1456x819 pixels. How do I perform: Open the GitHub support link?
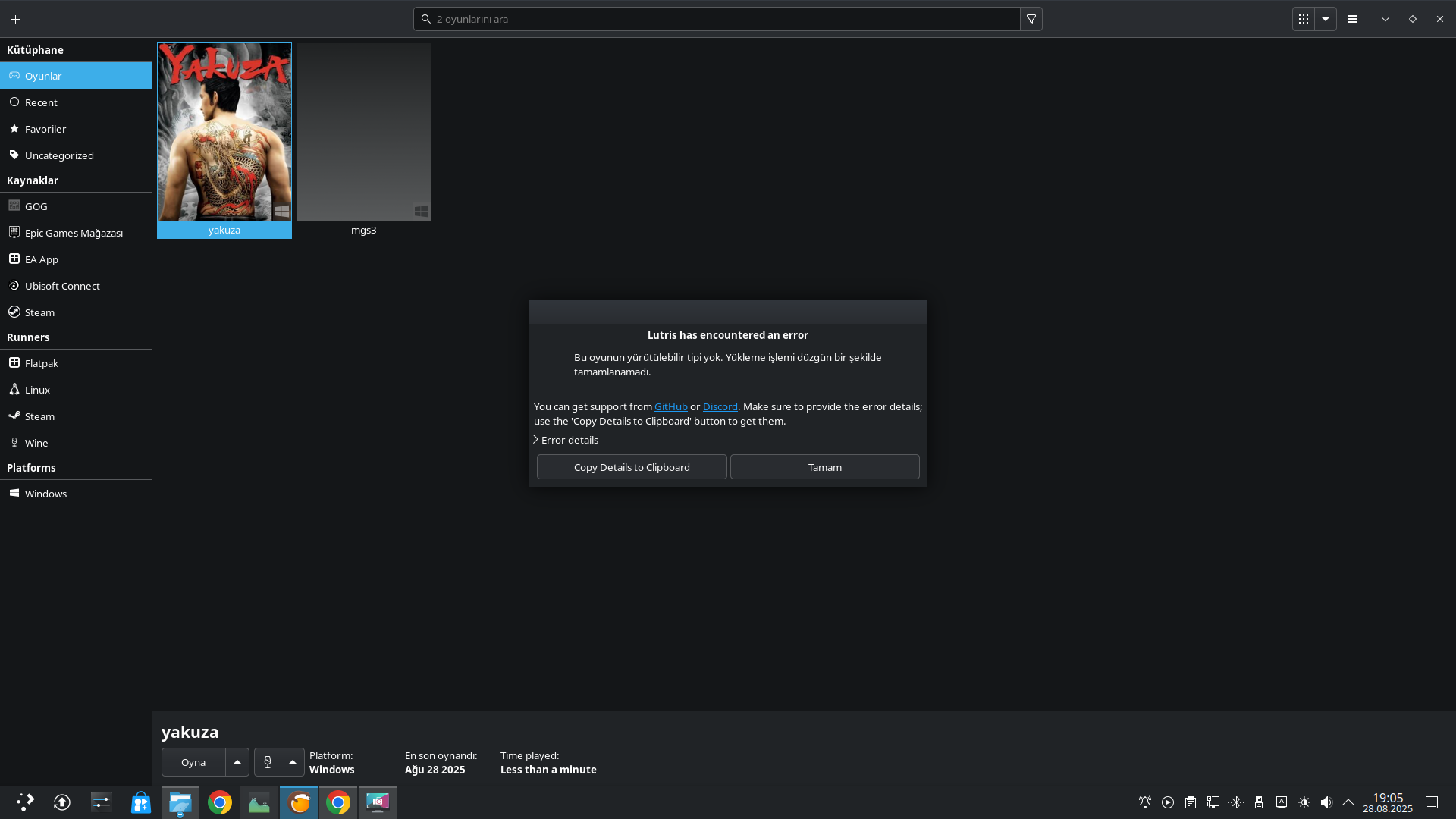671,407
